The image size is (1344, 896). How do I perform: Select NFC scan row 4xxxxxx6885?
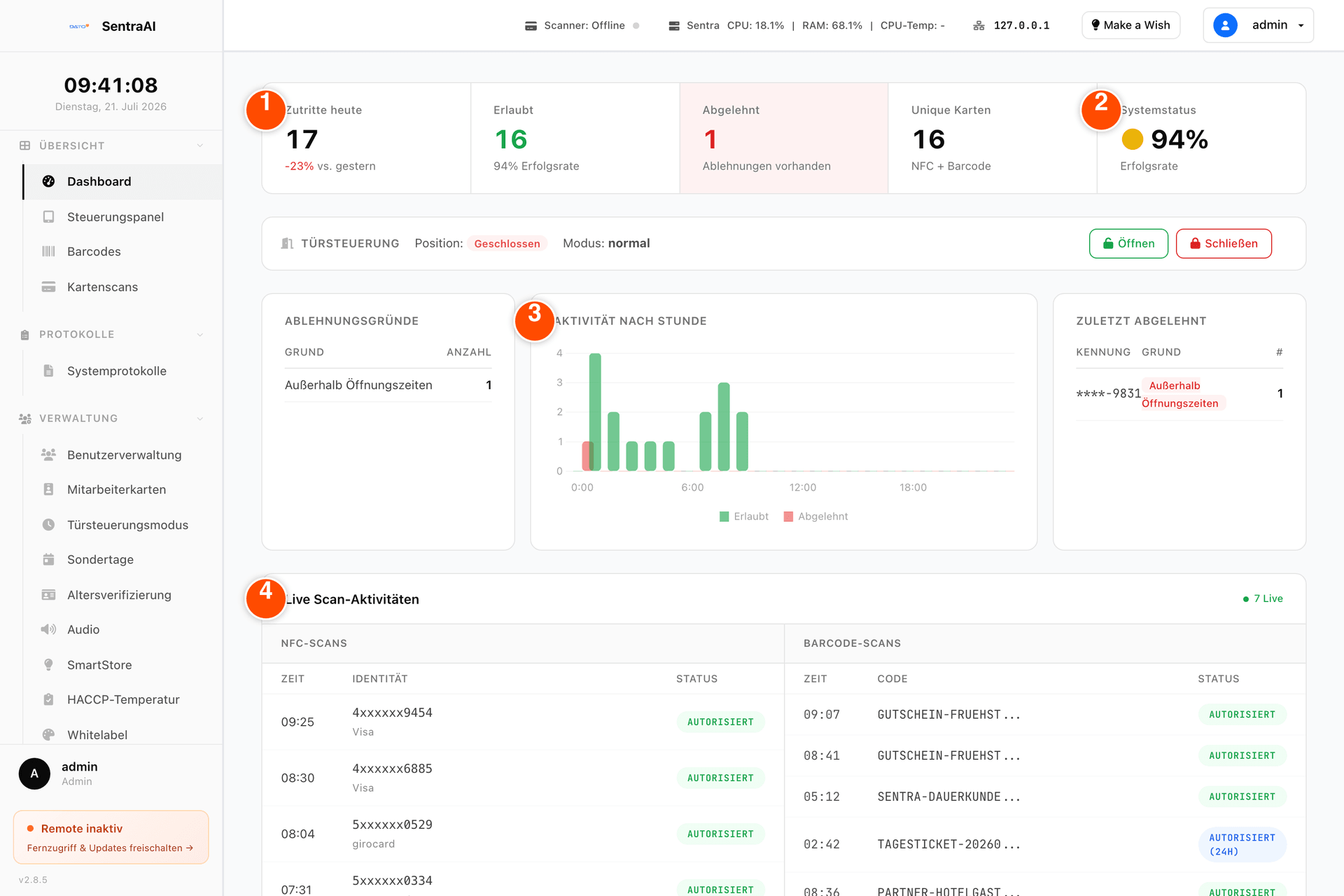[x=523, y=778]
